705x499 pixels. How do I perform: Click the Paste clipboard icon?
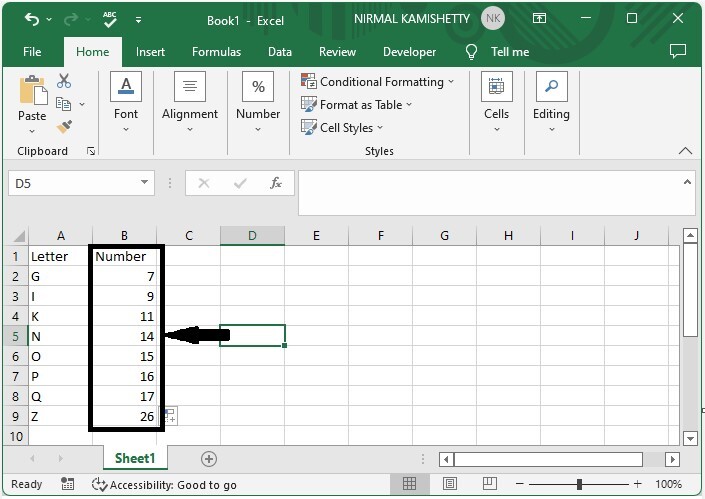(33, 90)
